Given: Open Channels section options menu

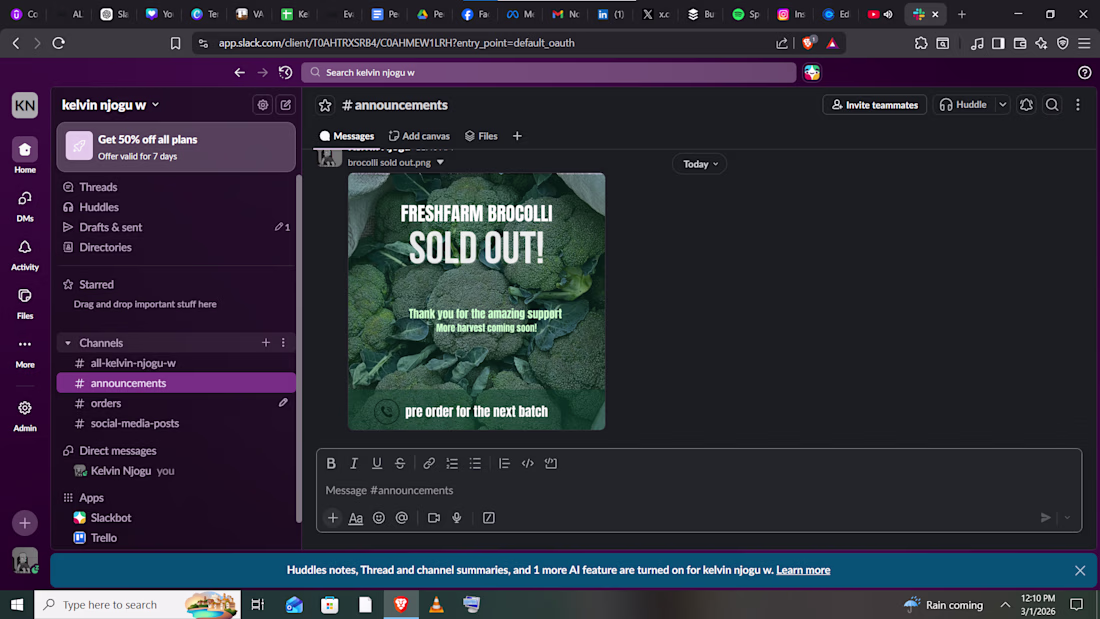Looking at the screenshot, I should pyautogui.click(x=283, y=342).
